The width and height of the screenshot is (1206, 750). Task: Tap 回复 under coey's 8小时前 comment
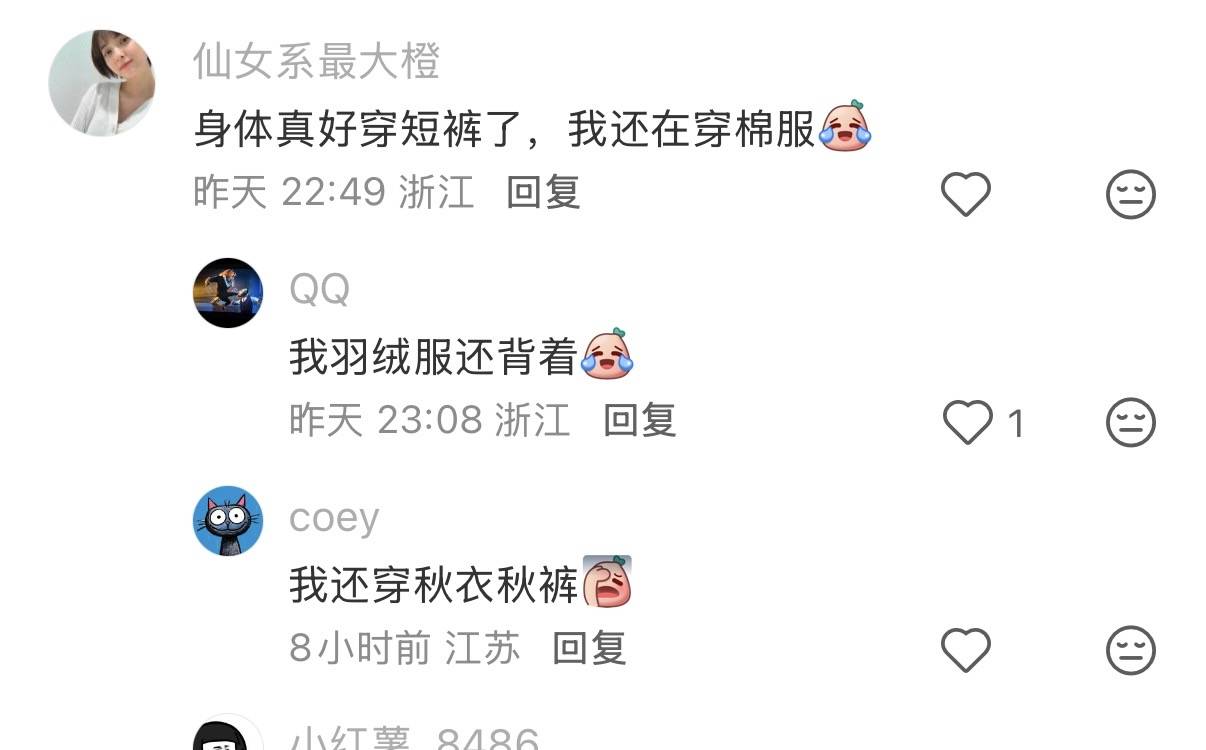tap(589, 648)
